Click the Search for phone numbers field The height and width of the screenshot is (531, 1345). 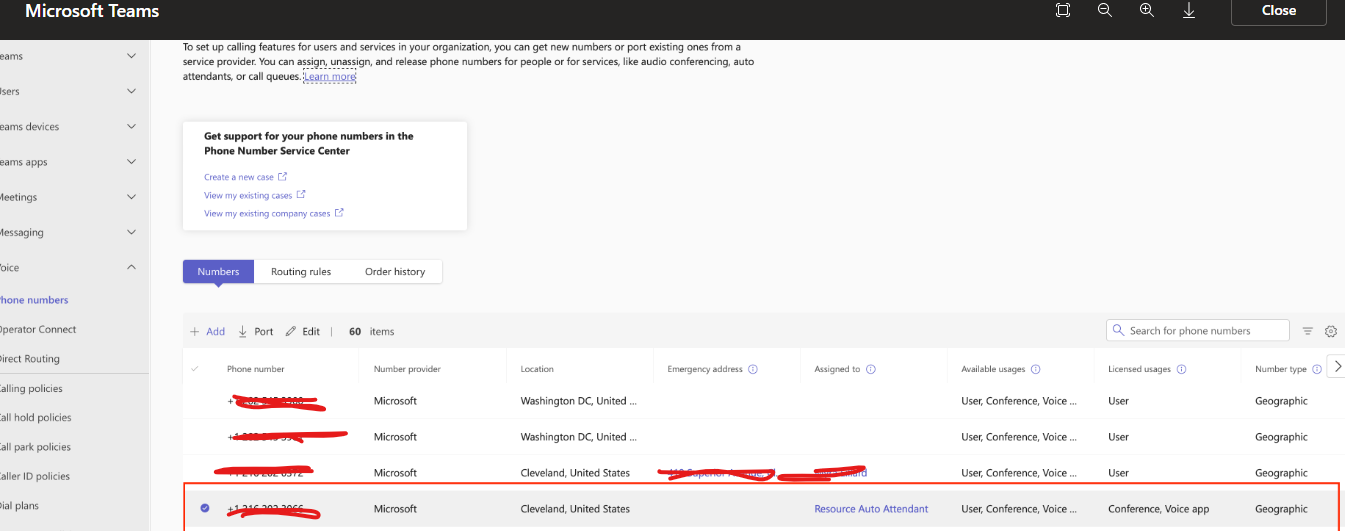[x=1198, y=330]
